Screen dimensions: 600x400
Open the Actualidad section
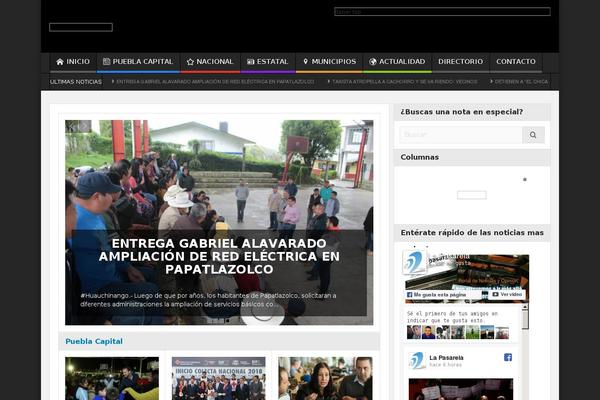pos(397,62)
